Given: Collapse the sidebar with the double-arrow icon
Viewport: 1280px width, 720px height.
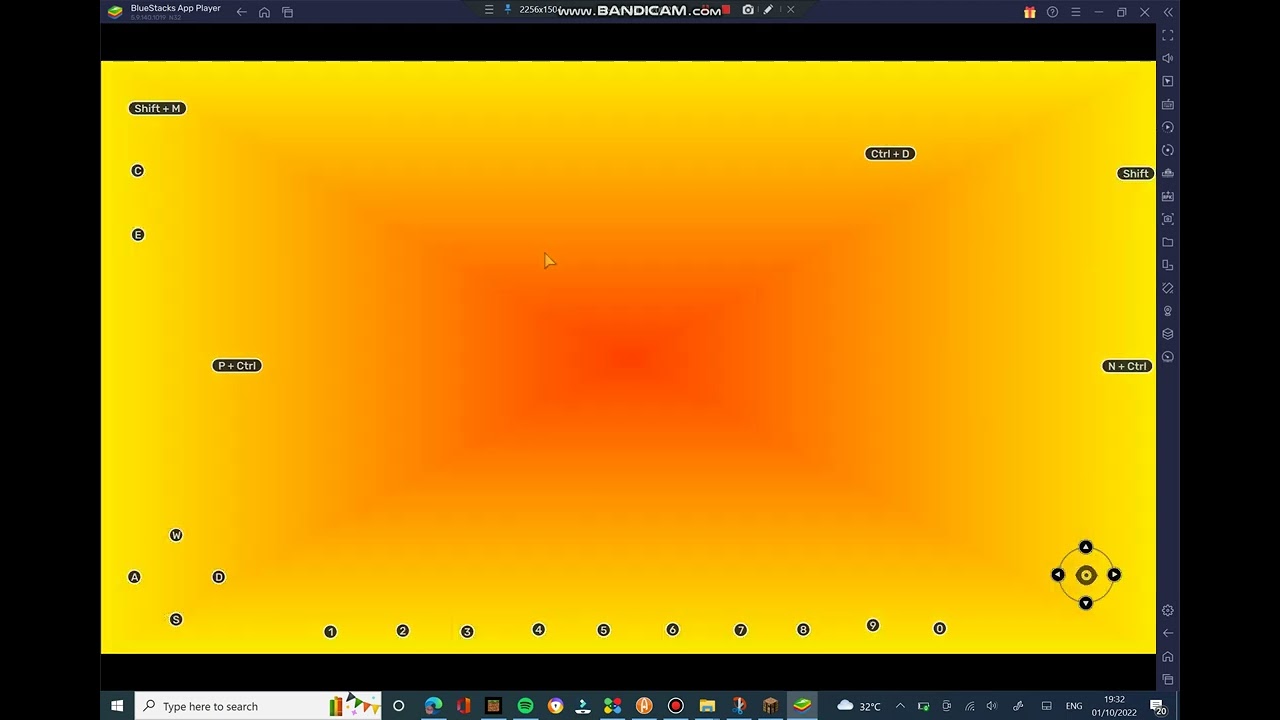Looking at the screenshot, I should 1167,12.
